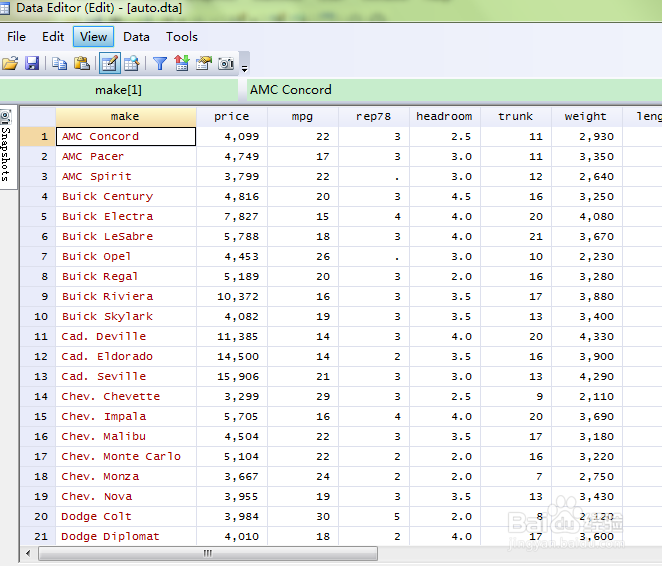Click weight value 4,330
Screen dimensions: 662x566
coord(586,336)
